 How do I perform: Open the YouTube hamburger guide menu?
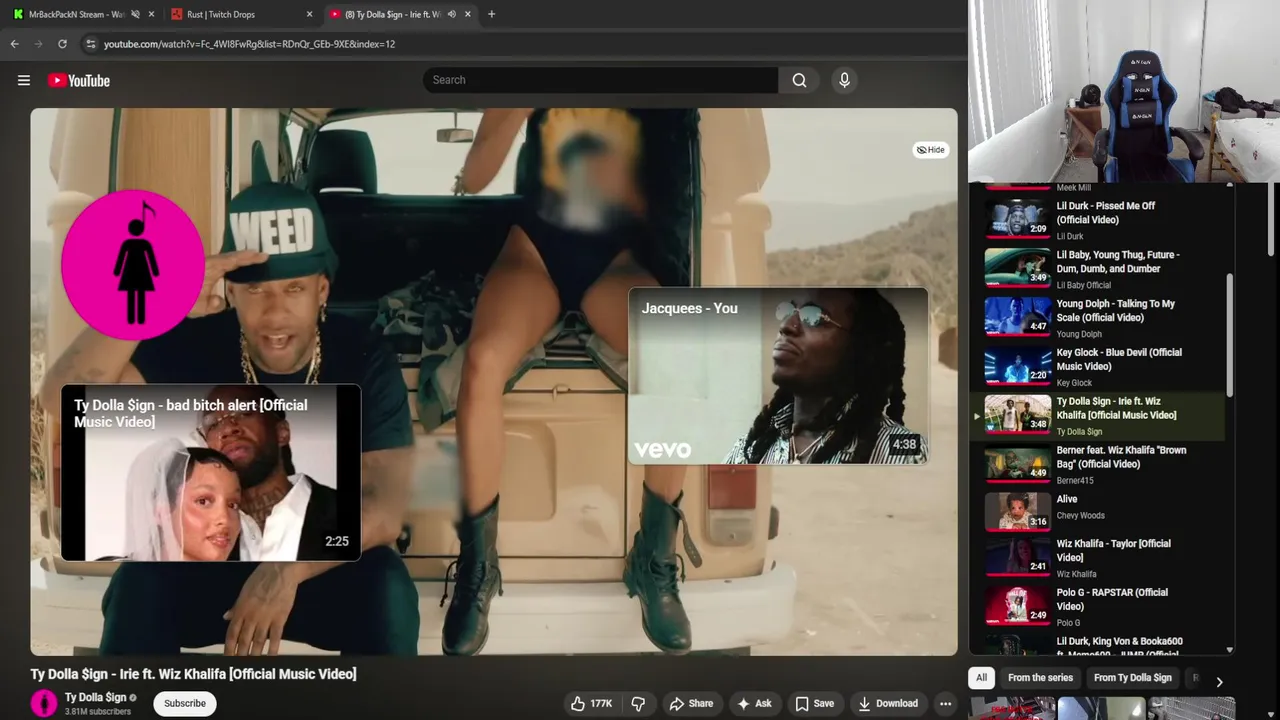coord(24,80)
